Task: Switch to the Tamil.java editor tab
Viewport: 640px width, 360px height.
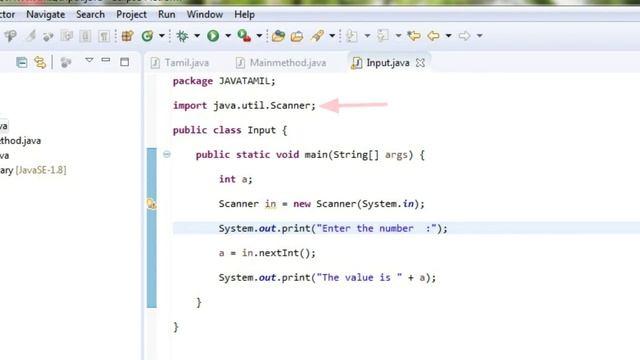Action: point(180,63)
